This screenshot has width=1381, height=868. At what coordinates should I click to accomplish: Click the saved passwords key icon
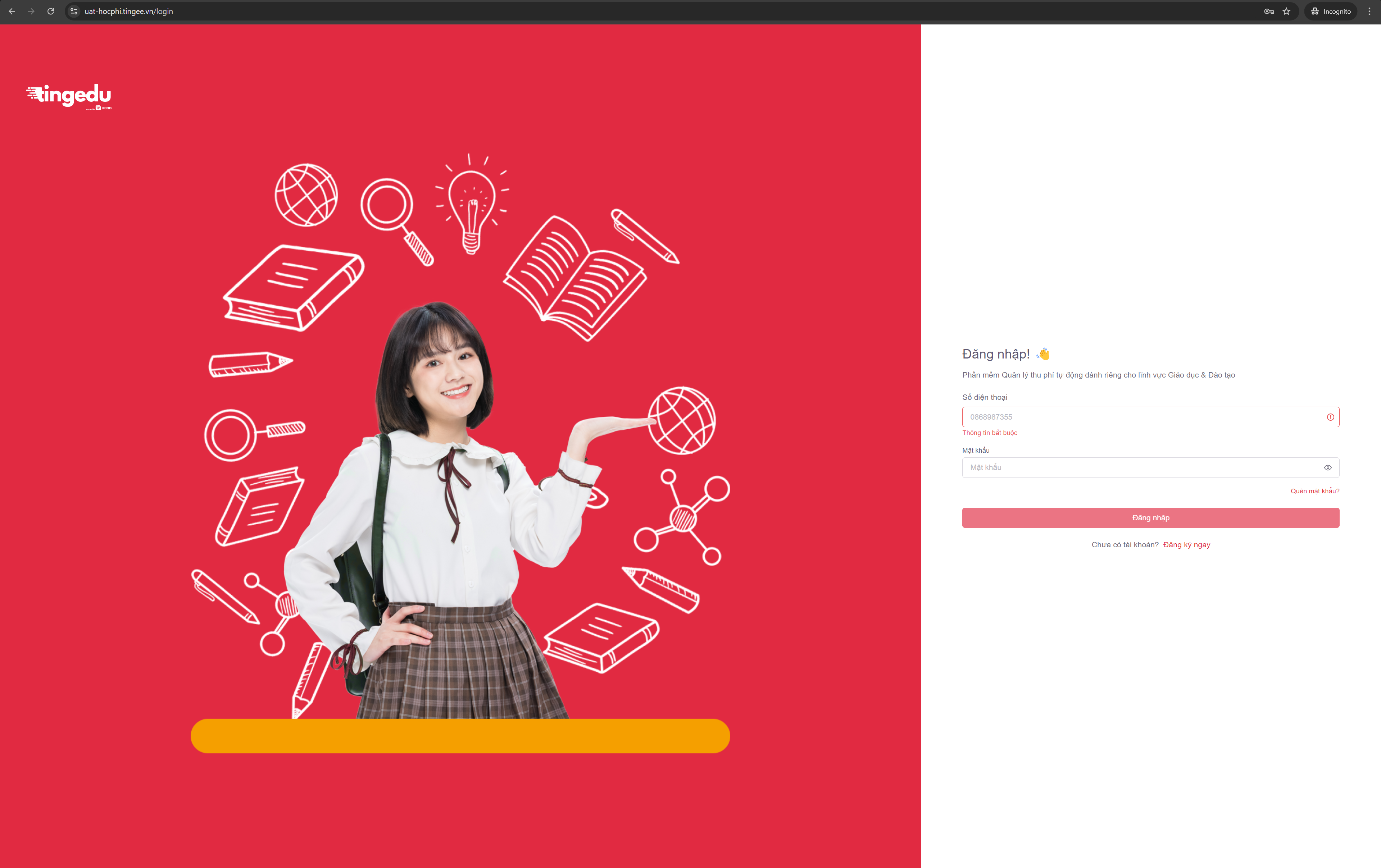(x=1269, y=12)
